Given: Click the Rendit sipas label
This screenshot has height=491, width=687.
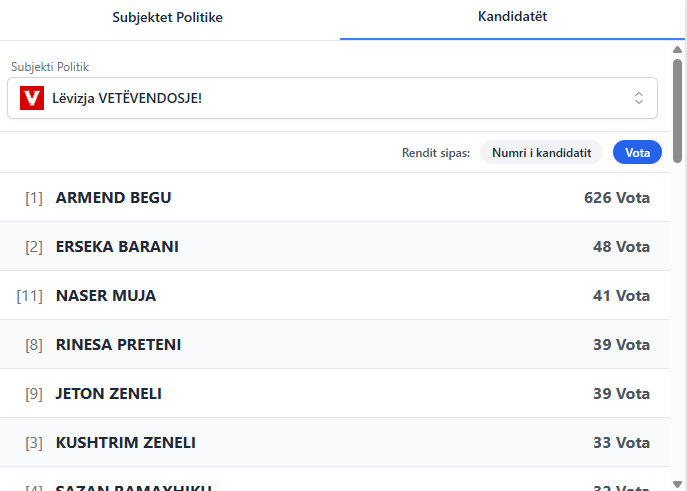Looking at the screenshot, I should click(435, 153).
